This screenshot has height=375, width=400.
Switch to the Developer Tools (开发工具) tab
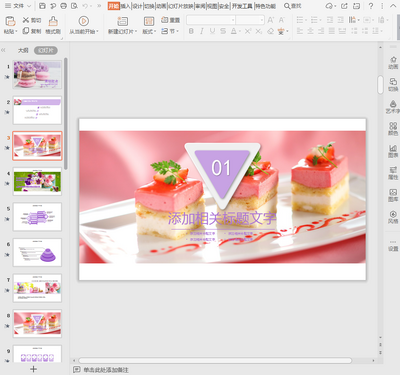[x=242, y=6]
